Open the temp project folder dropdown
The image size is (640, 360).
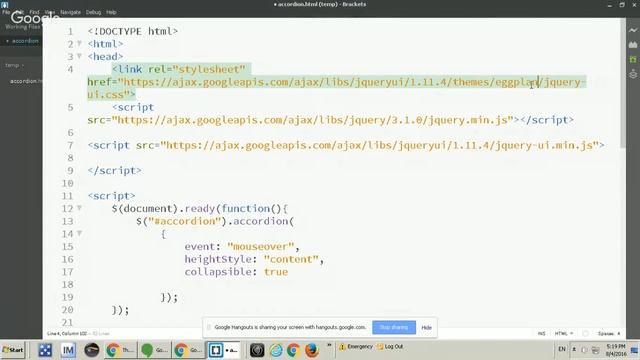point(15,65)
